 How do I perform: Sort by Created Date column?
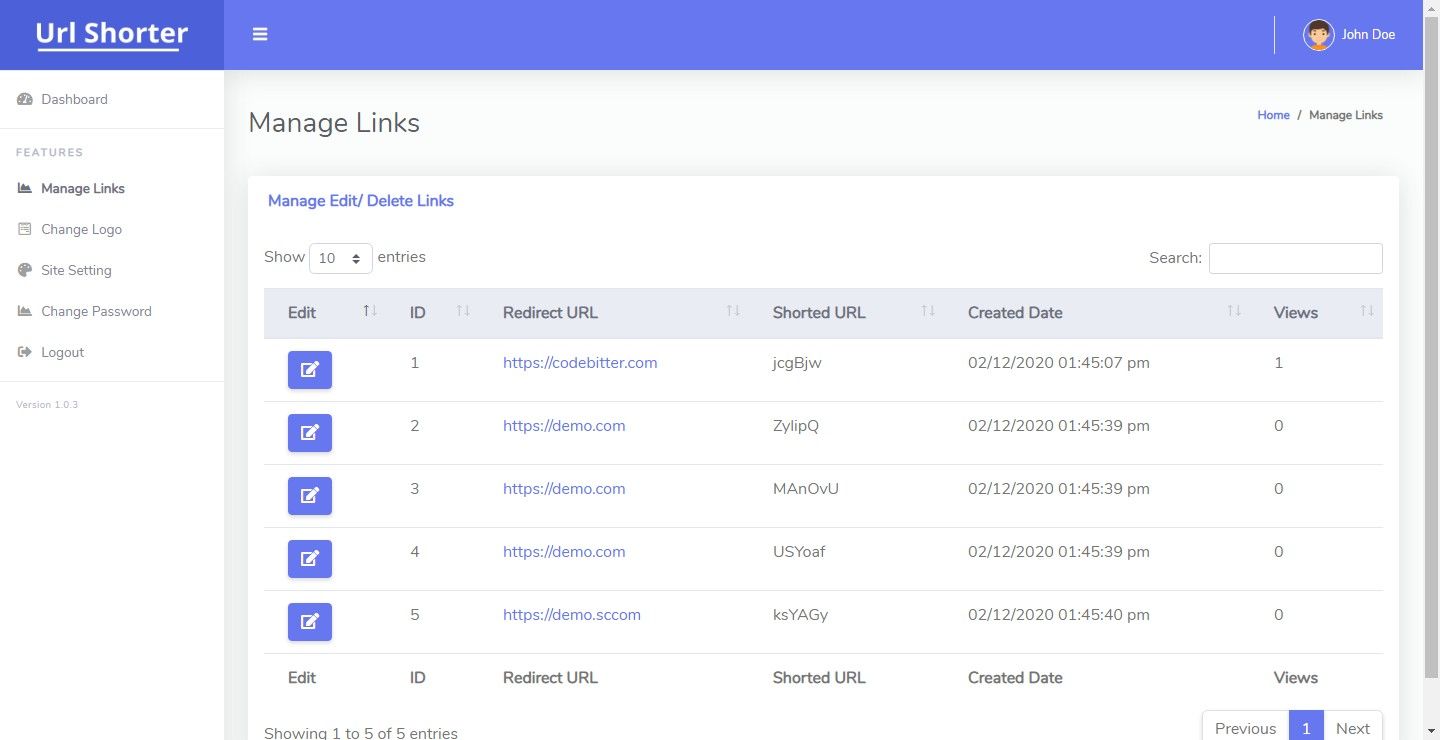(1014, 313)
